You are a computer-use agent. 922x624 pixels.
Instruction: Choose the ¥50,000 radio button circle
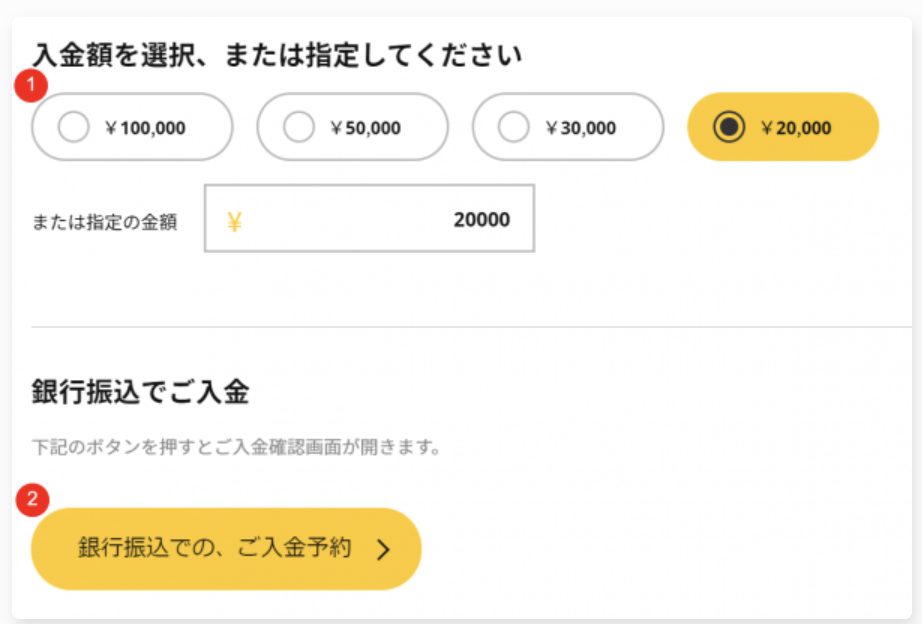click(x=299, y=128)
